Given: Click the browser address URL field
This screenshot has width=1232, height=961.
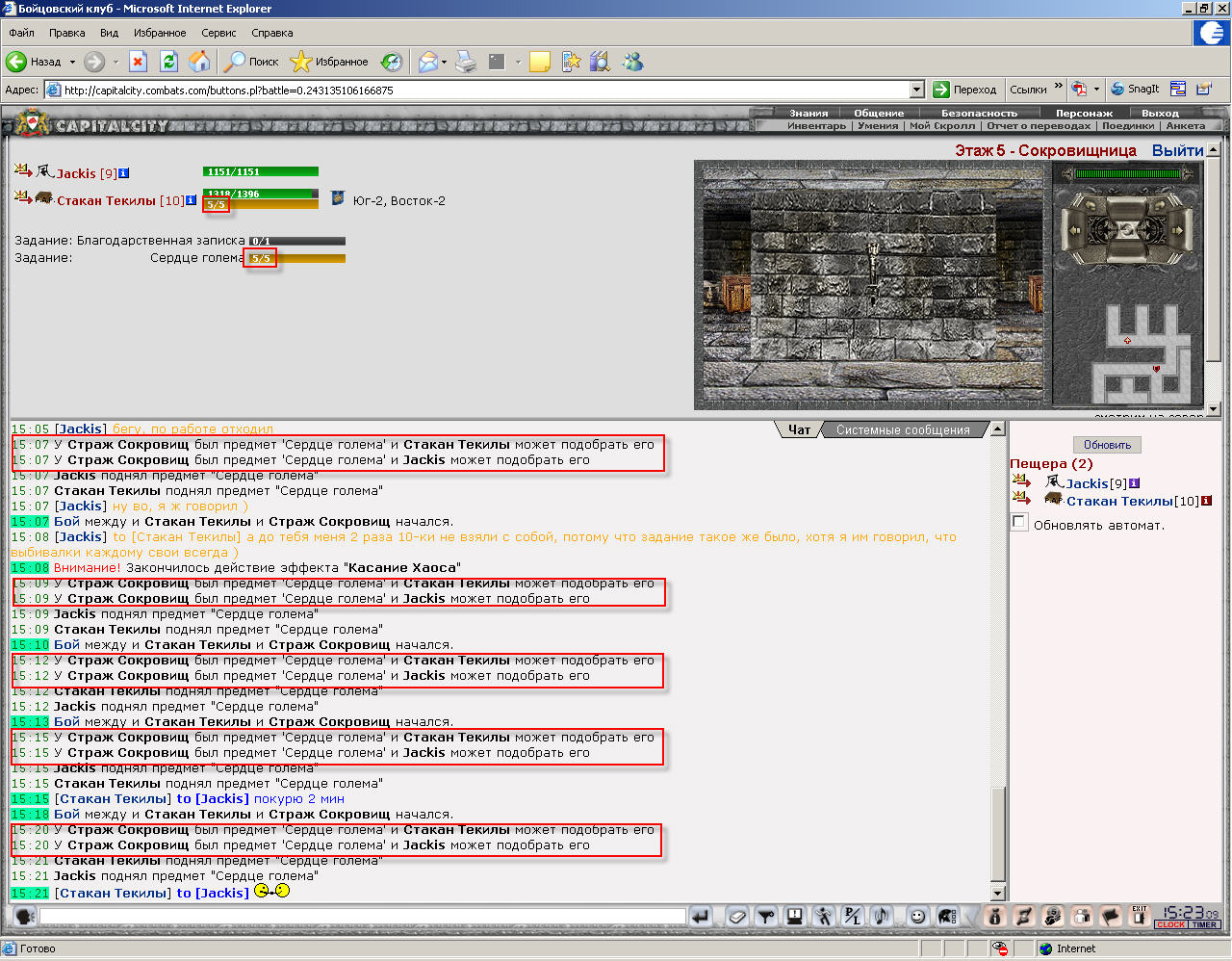Looking at the screenshot, I should coord(484,90).
